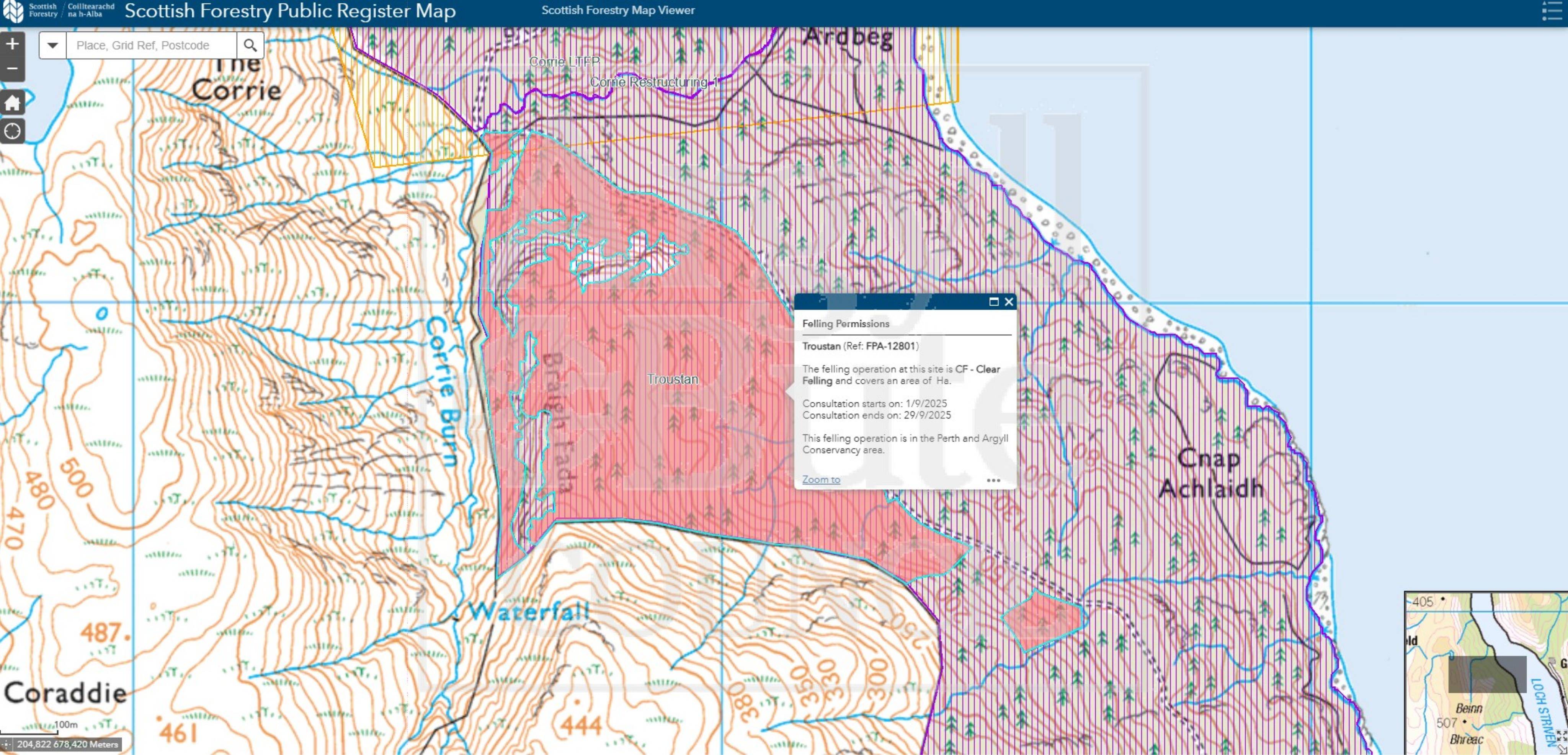Viewport: 1568px width, 755px height.
Task: Focus the Place, Grid Ref, Postcode search box
Action: [x=152, y=45]
